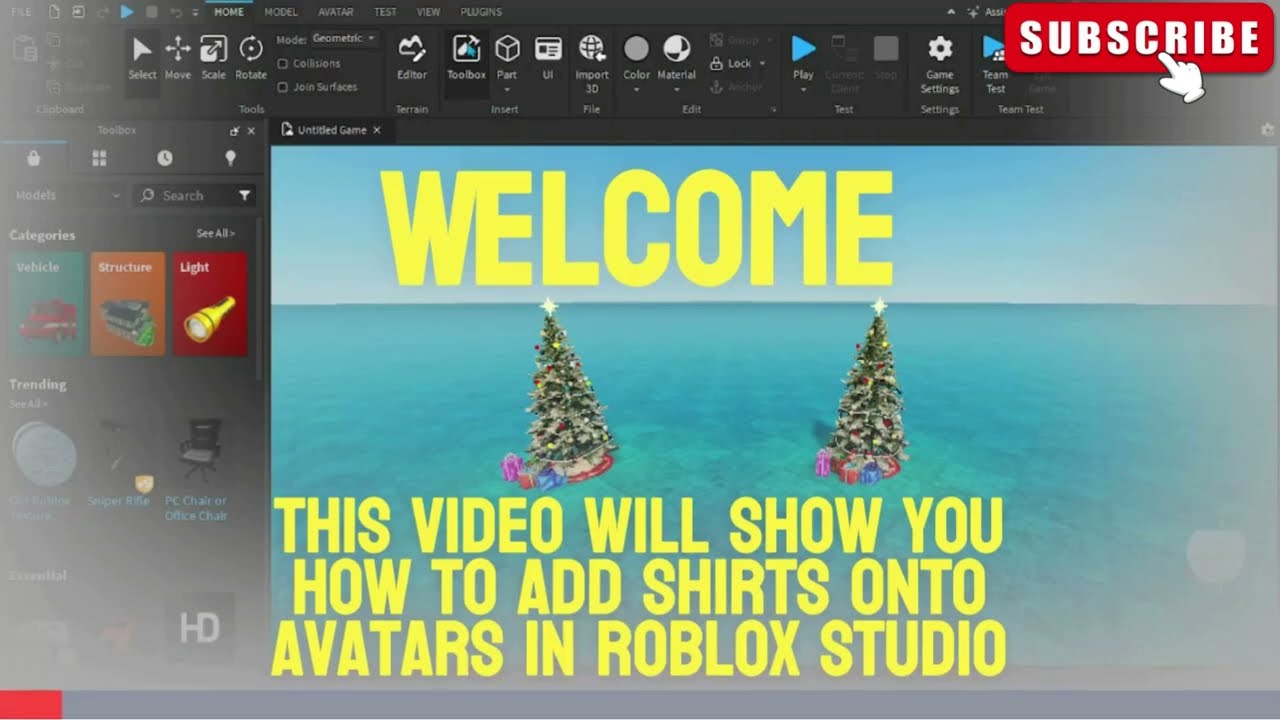
Task: Click the quick-access blue Play arrow
Action: click(127, 12)
